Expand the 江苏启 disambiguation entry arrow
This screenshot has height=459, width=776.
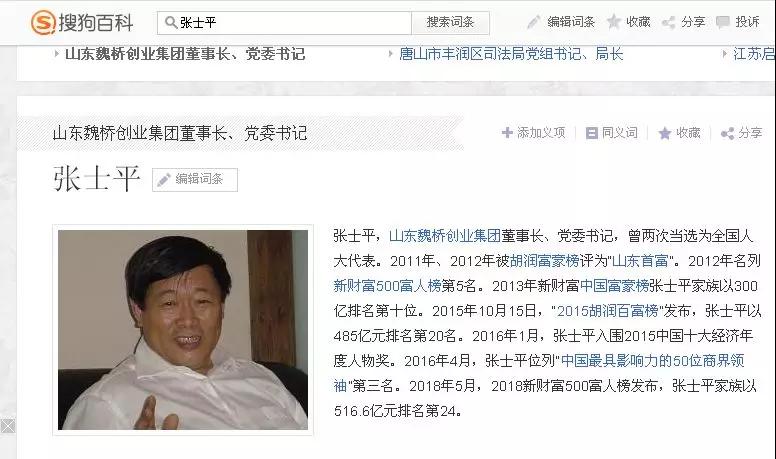point(725,53)
